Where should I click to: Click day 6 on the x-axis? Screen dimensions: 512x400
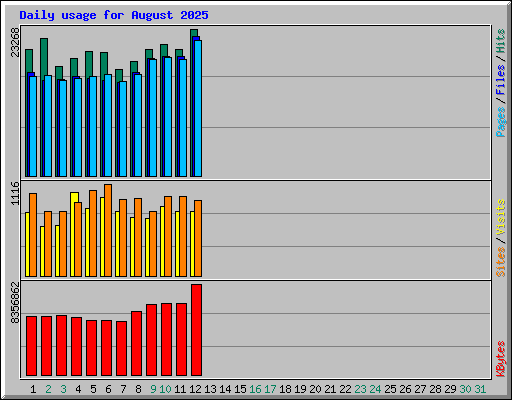click(x=108, y=389)
